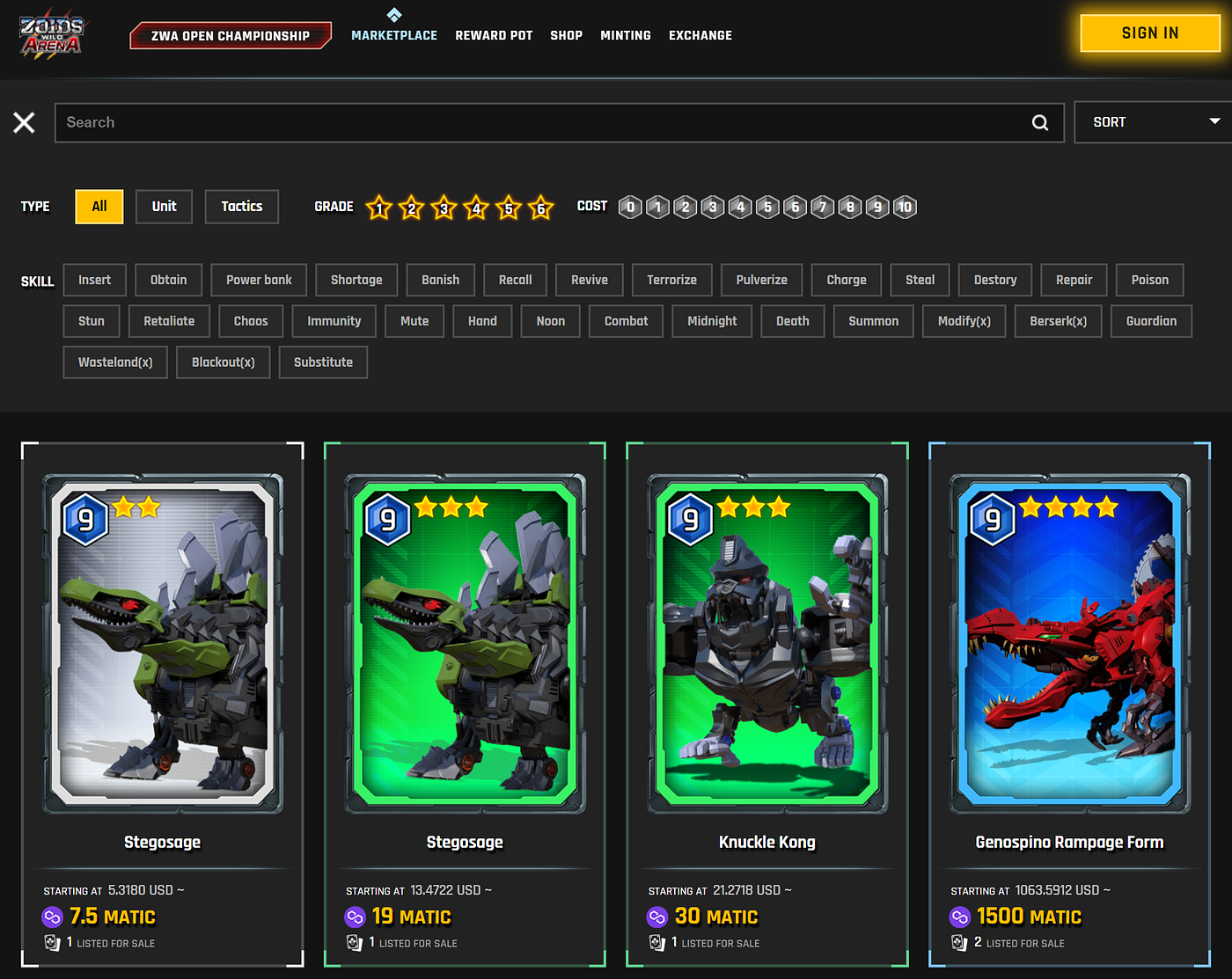
Task: Toggle the Modify(x) skill filter
Action: [x=964, y=321]
